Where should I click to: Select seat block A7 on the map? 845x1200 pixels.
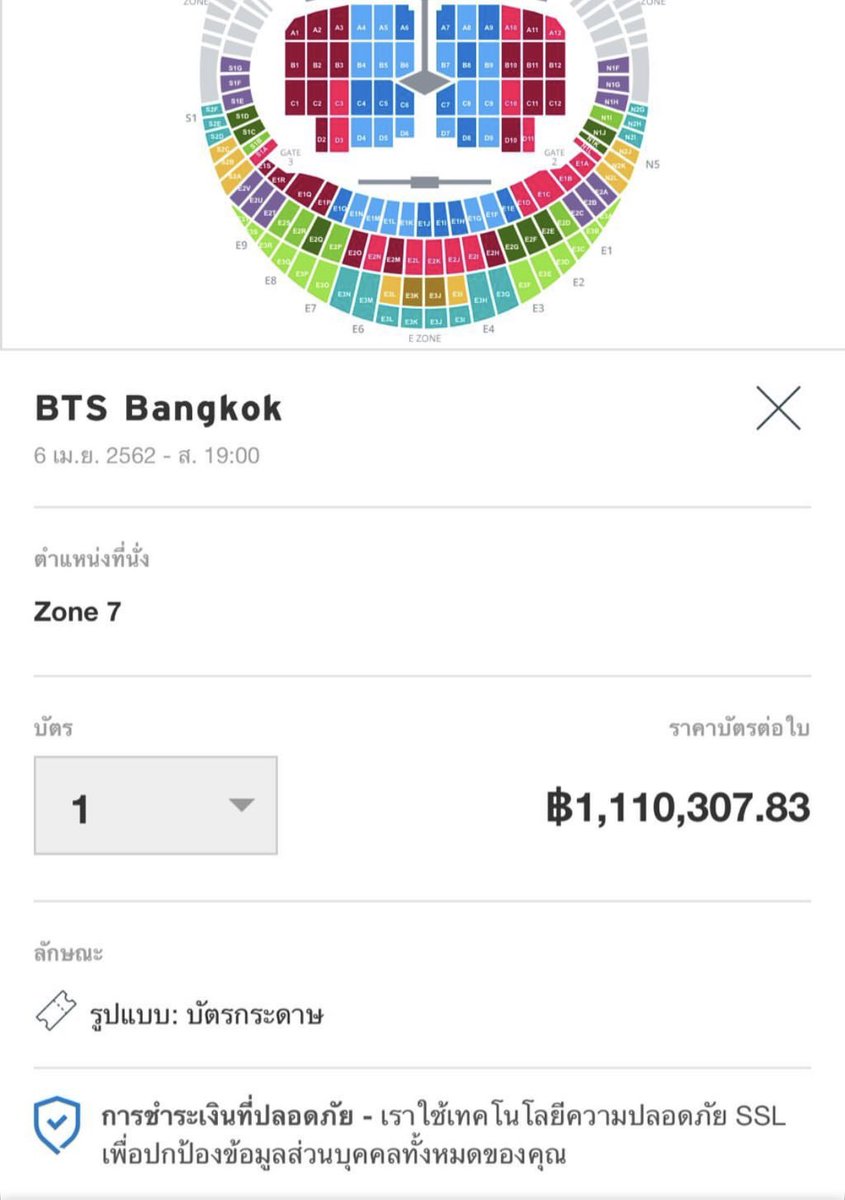point(445,27)
